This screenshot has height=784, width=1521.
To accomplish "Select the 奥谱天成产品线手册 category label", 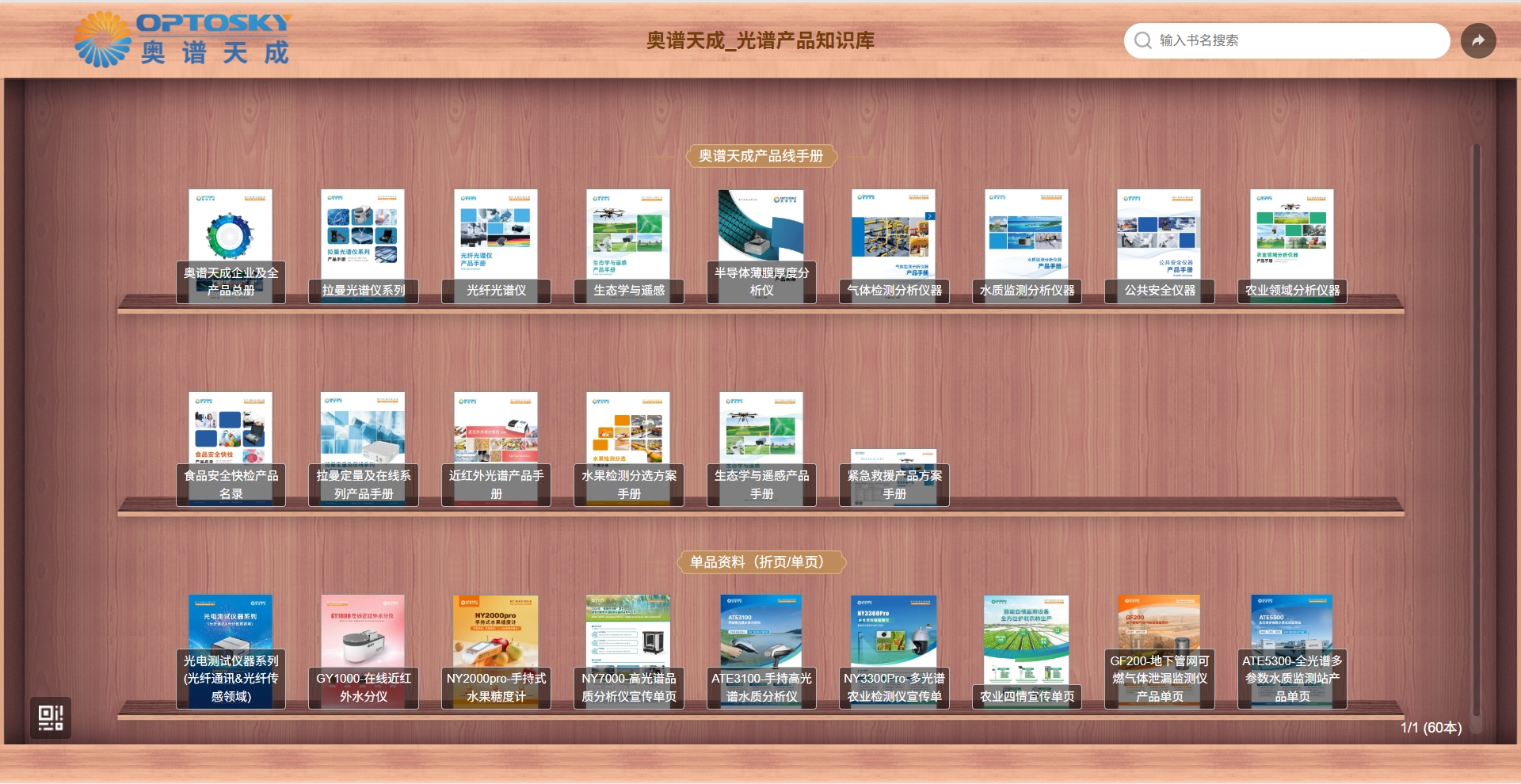I will coord(760,156).
